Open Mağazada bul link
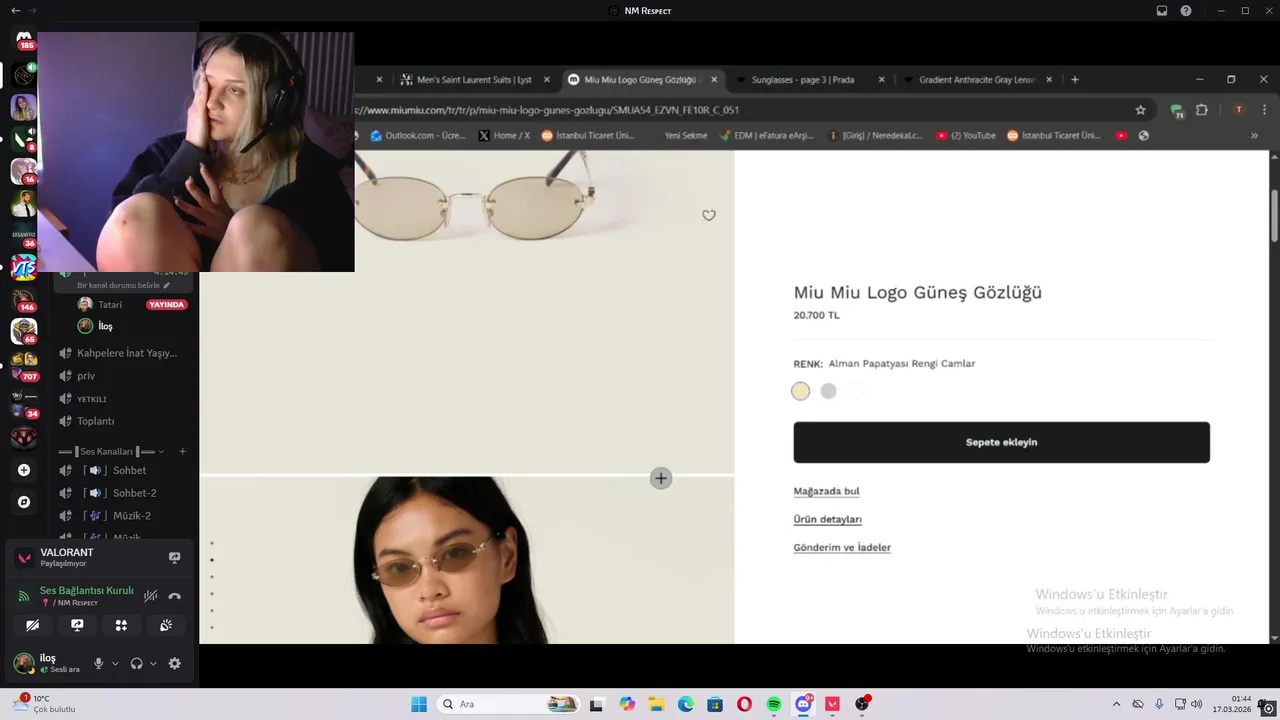Screen dimensions: 1280x720 tap(826, 491)
